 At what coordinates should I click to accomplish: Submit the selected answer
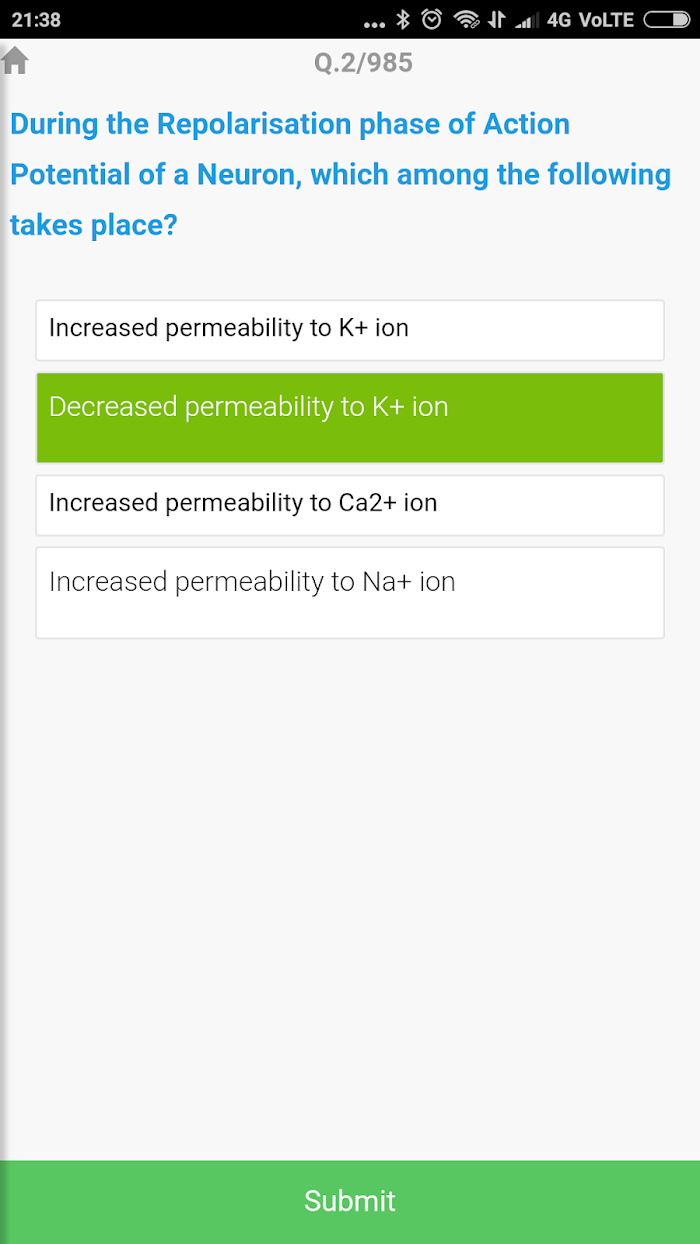350,1202
